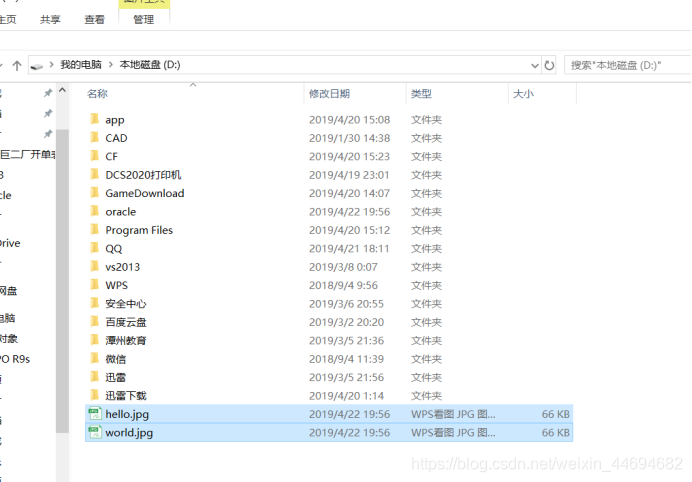Screen dimensions: 692x482
Task: Click the up-arrow to go to parent folder
Action: (17, 65)
